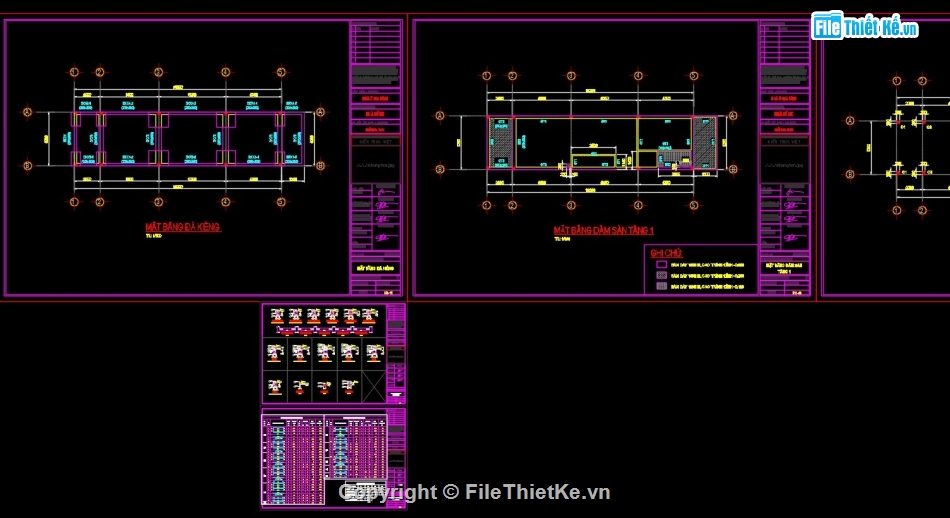Viewport: 950px width, 518px height.
Task: Click the left hatched slab panel in Dầm Sàn plan
Action: click(x=500, y=142)
